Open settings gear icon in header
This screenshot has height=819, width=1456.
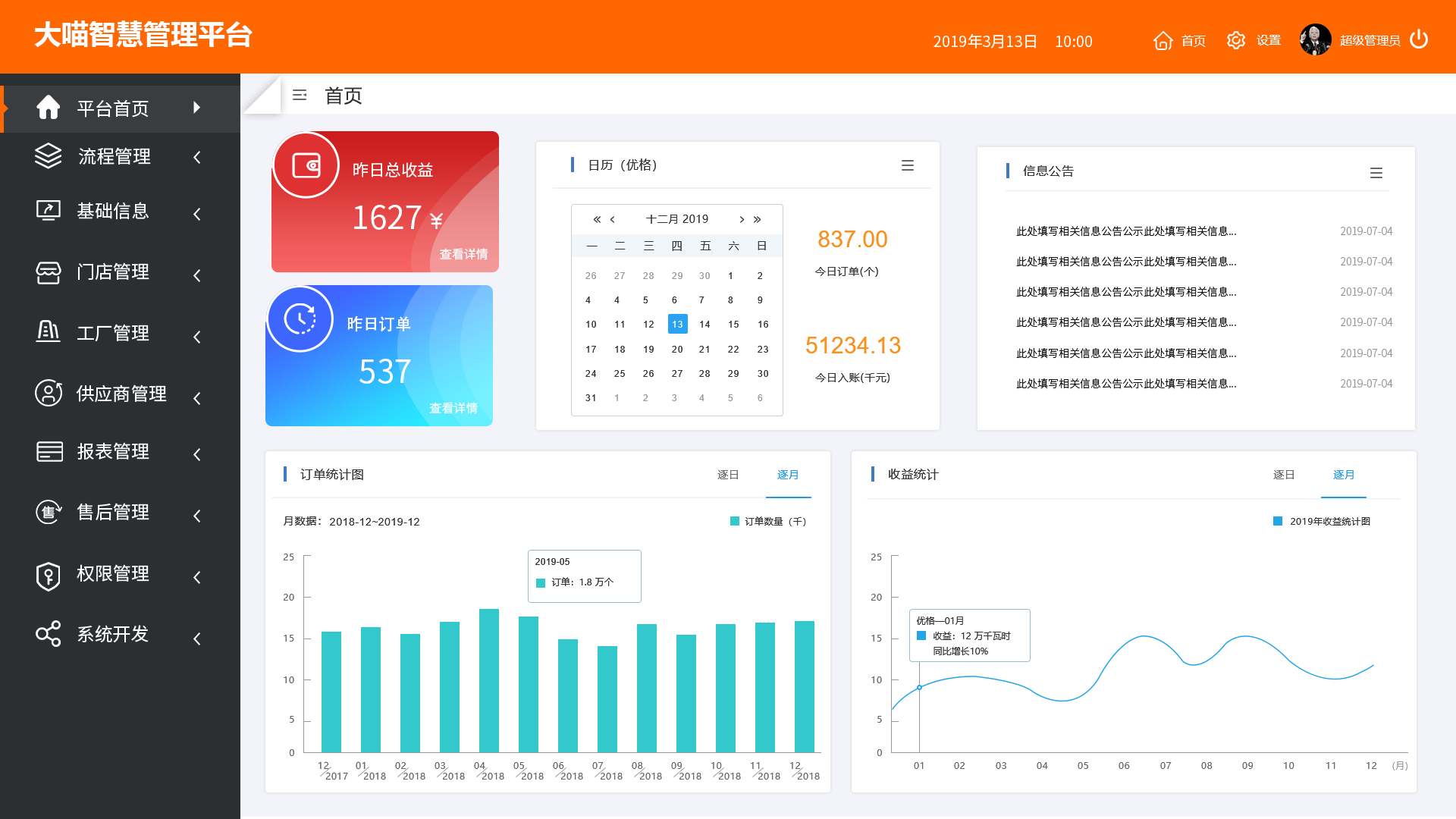pyautogui.click(x=1236, y=40)
